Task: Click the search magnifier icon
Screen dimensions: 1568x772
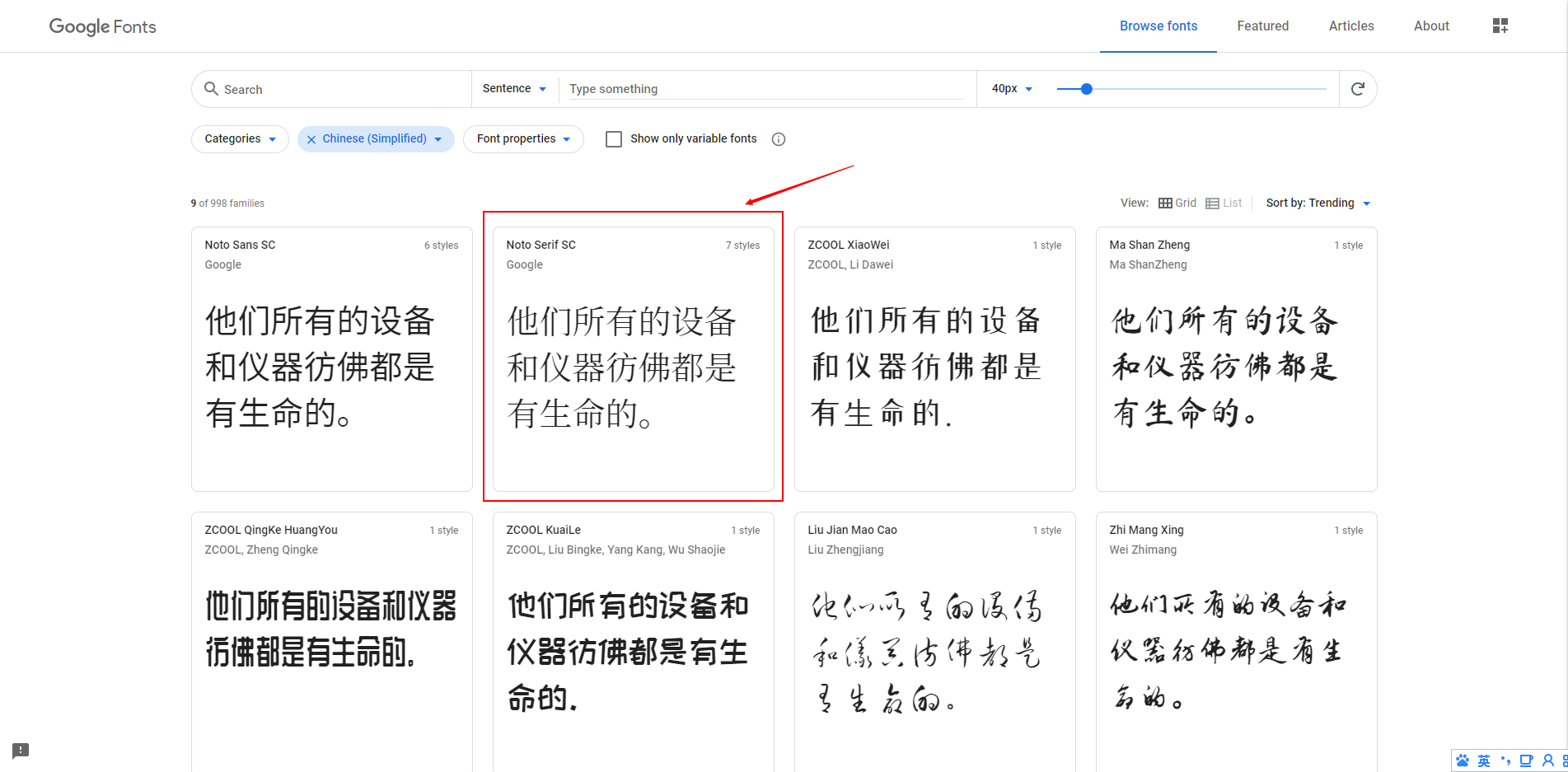Action: [x=212, y=89]
